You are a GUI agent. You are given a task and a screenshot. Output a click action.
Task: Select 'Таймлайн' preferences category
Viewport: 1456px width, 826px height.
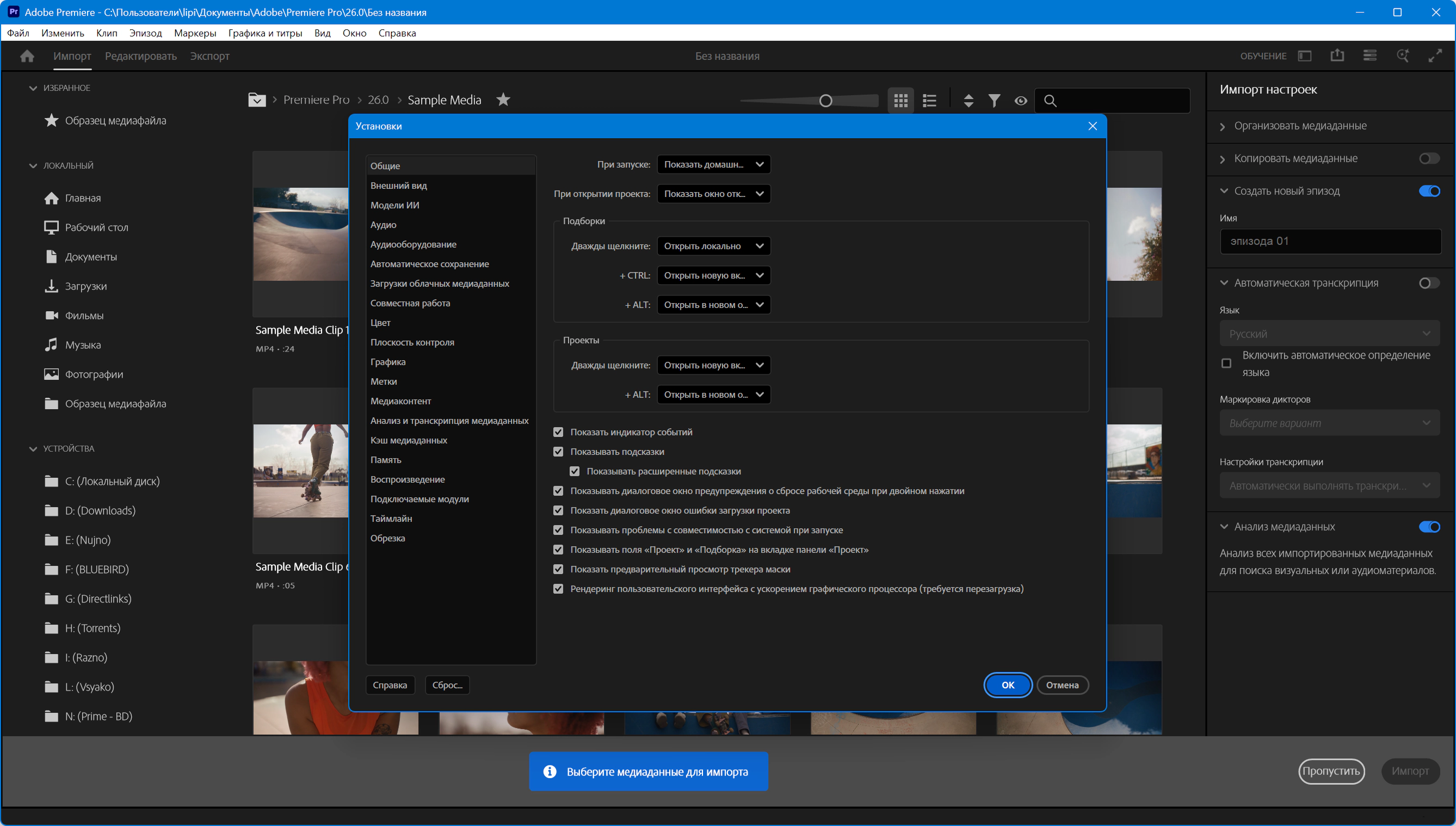[x=391, y=519]
